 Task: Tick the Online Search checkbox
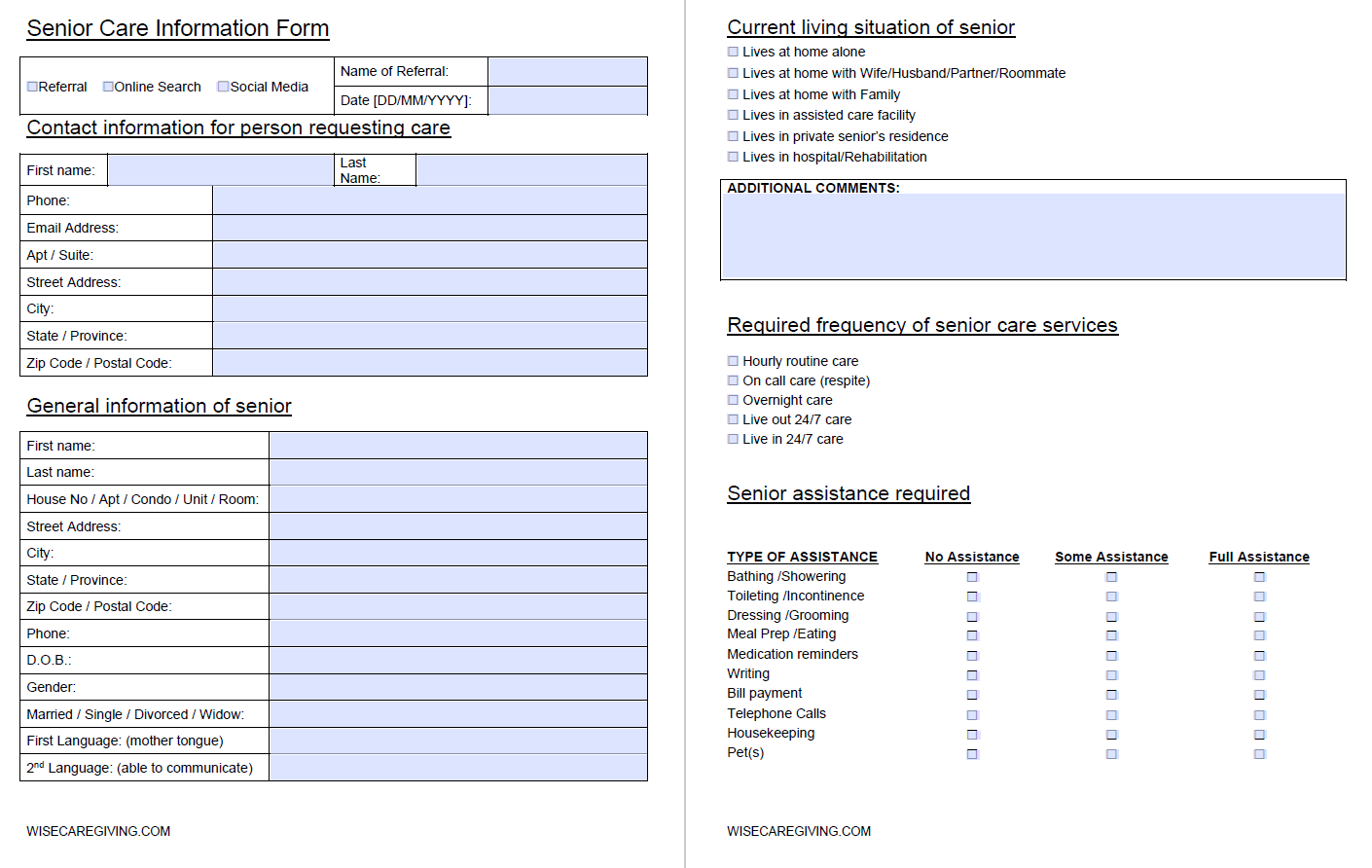click(x=108, y=87)
